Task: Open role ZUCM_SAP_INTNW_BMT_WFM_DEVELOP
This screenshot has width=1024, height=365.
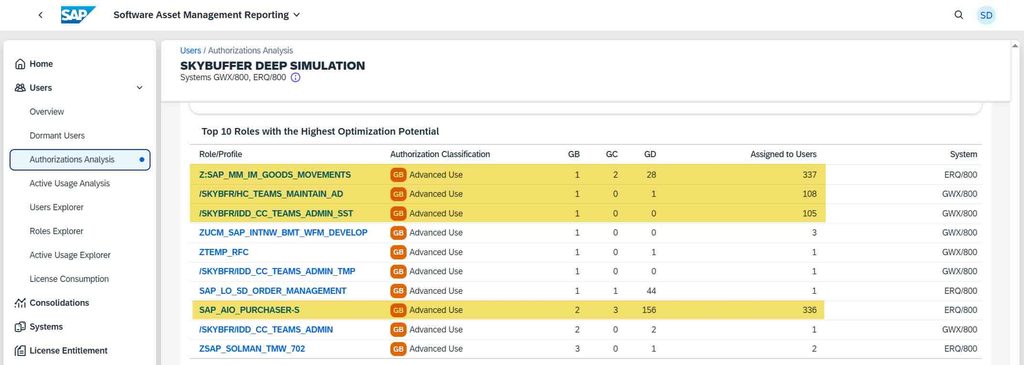Action: (283, 232)
